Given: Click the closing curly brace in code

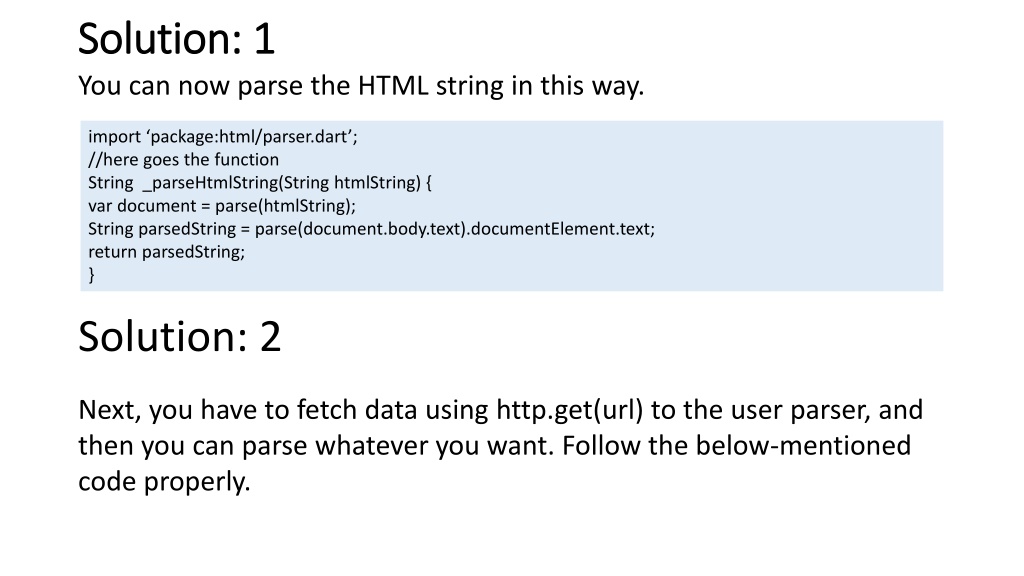Looking at the screenshot, I should (x=91, y=275).
